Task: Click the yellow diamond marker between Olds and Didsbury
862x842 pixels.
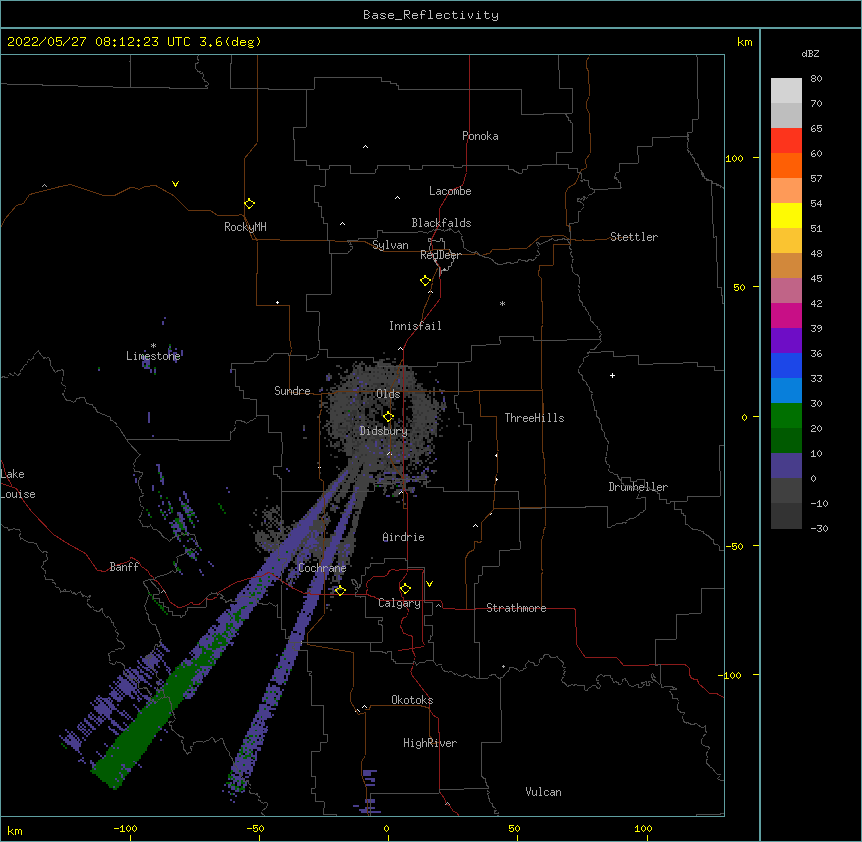Action: (x=388, y=416)
